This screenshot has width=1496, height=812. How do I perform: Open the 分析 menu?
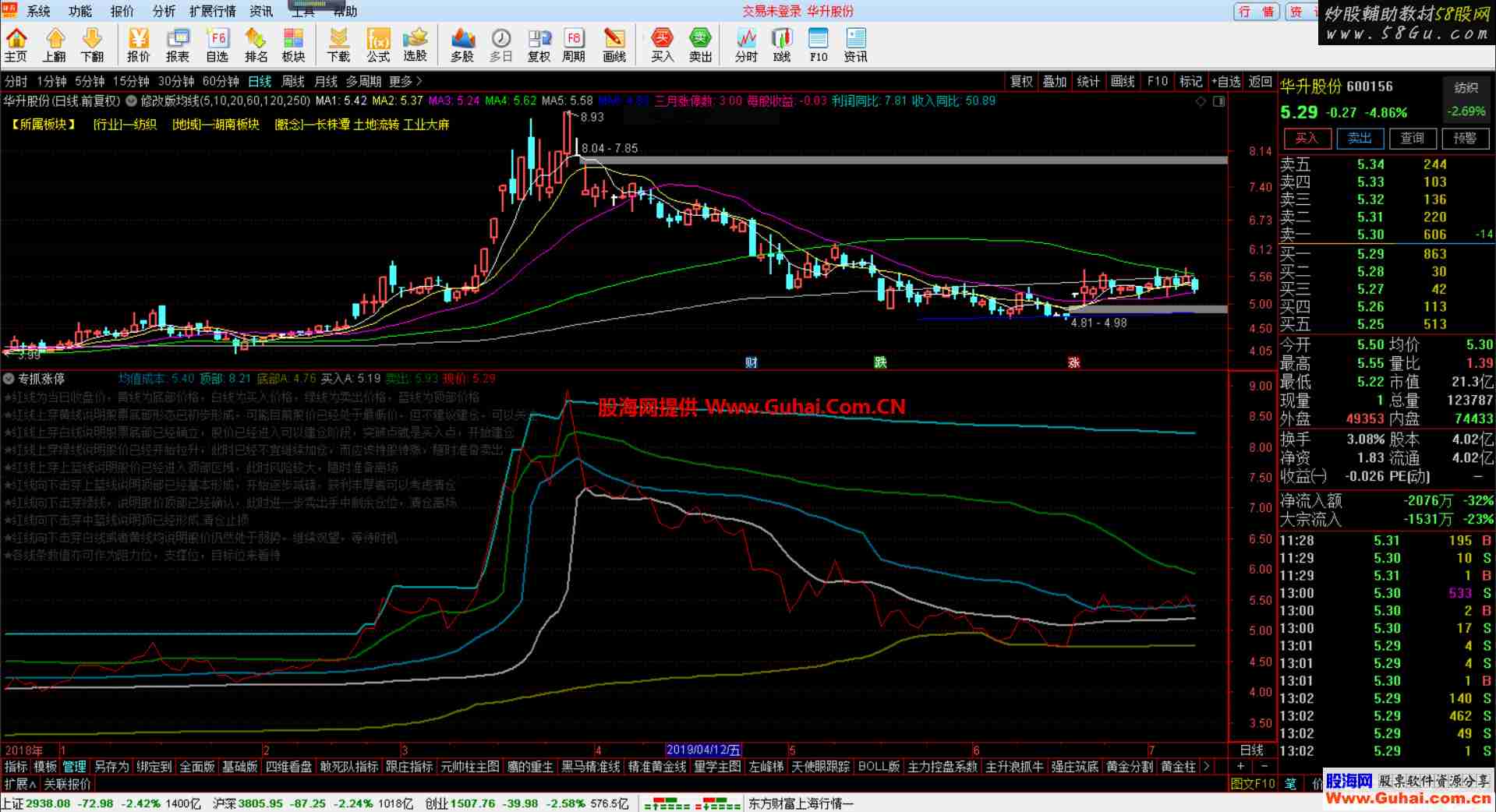click(x=164, y=11)
